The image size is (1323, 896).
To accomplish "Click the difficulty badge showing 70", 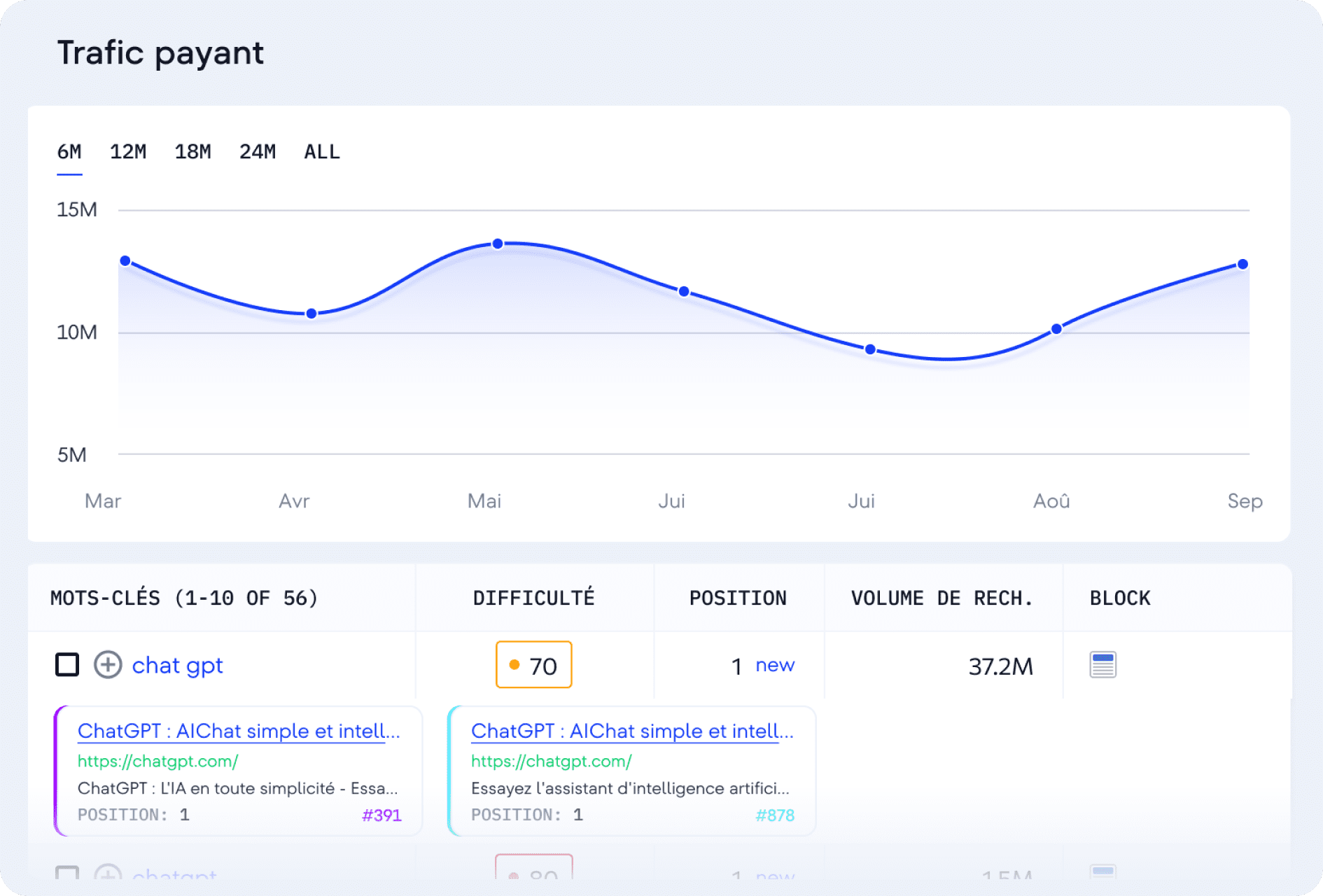I will pos(533,665).
